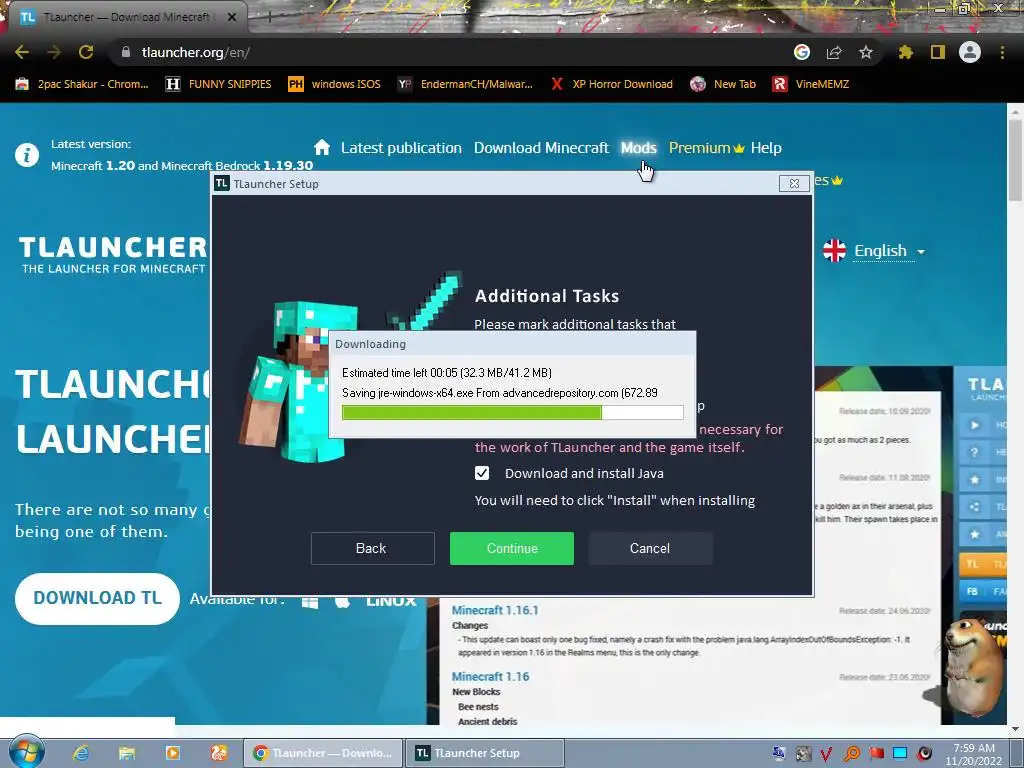Launch Internet Explorer from the taskbar

pyautogui.click(x=81, y=753)
